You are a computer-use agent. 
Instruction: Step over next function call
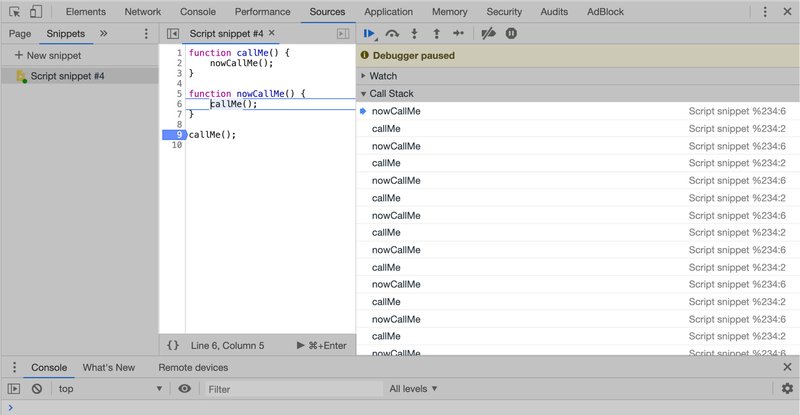pos(392,34)
